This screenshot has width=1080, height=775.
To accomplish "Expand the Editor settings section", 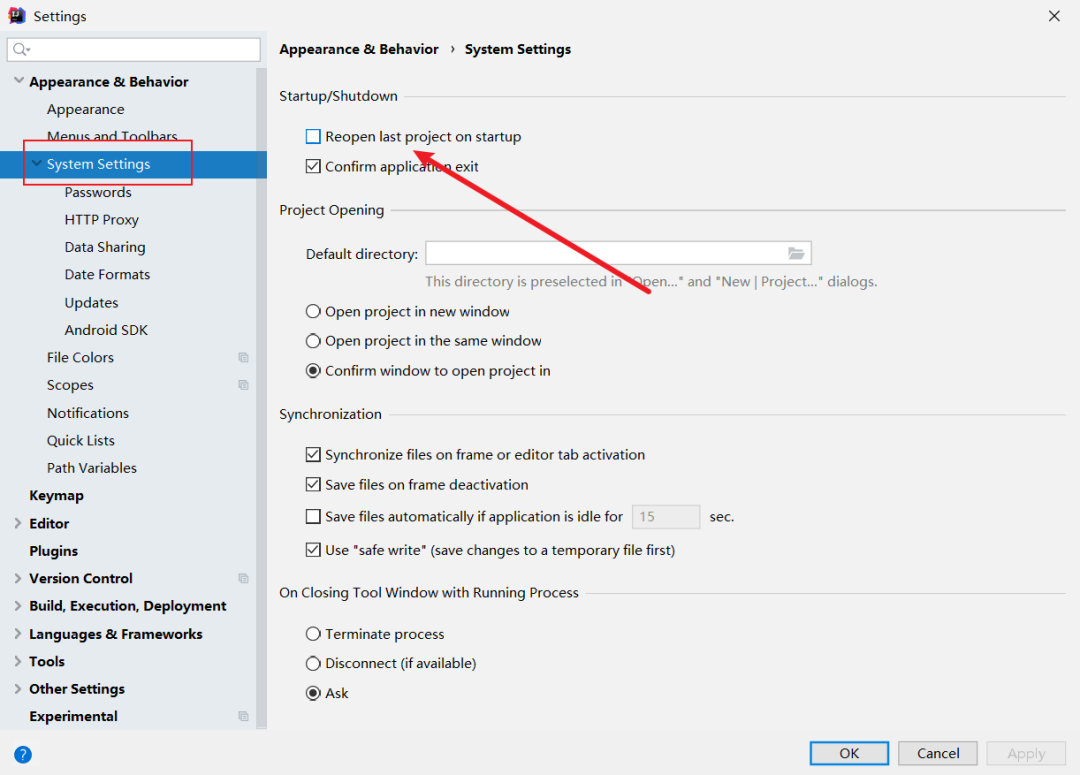I will pos(18,523).
